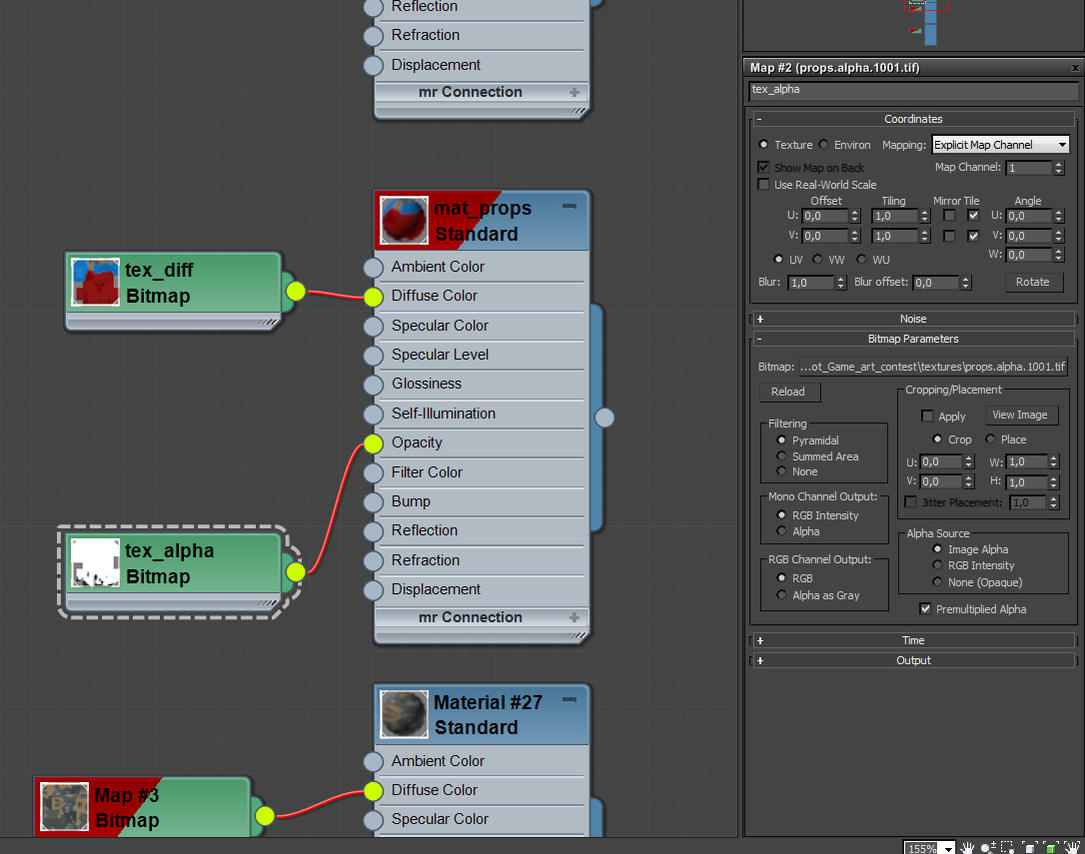Click the Zoom Region icon in the status bar
Viewport: 1085px width, 854px height.
click(x=1006, y=847)
